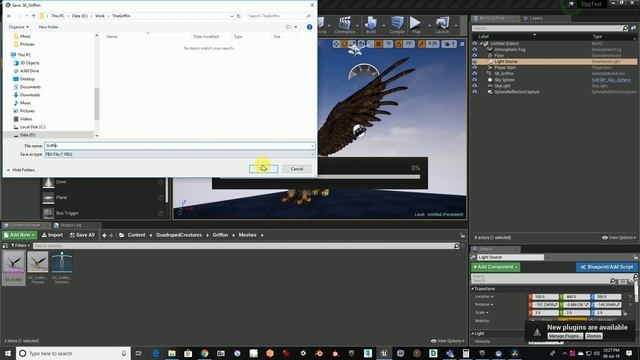The height and width of the screenshot is (360, 640).
Task: Hide Sky Sphere using its eye icon
Action: pyautogui.click(x=474, y=80)
